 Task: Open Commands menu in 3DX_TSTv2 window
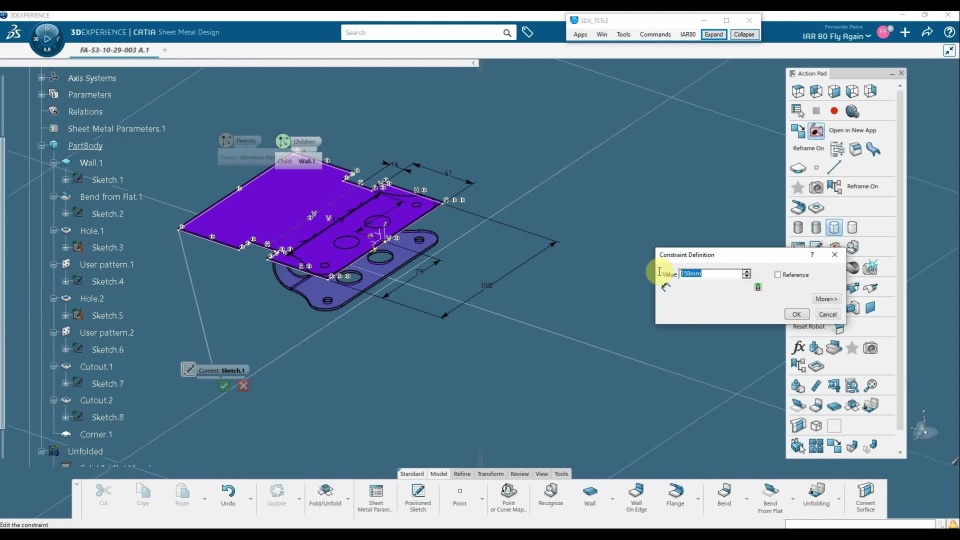coord(655,34)
